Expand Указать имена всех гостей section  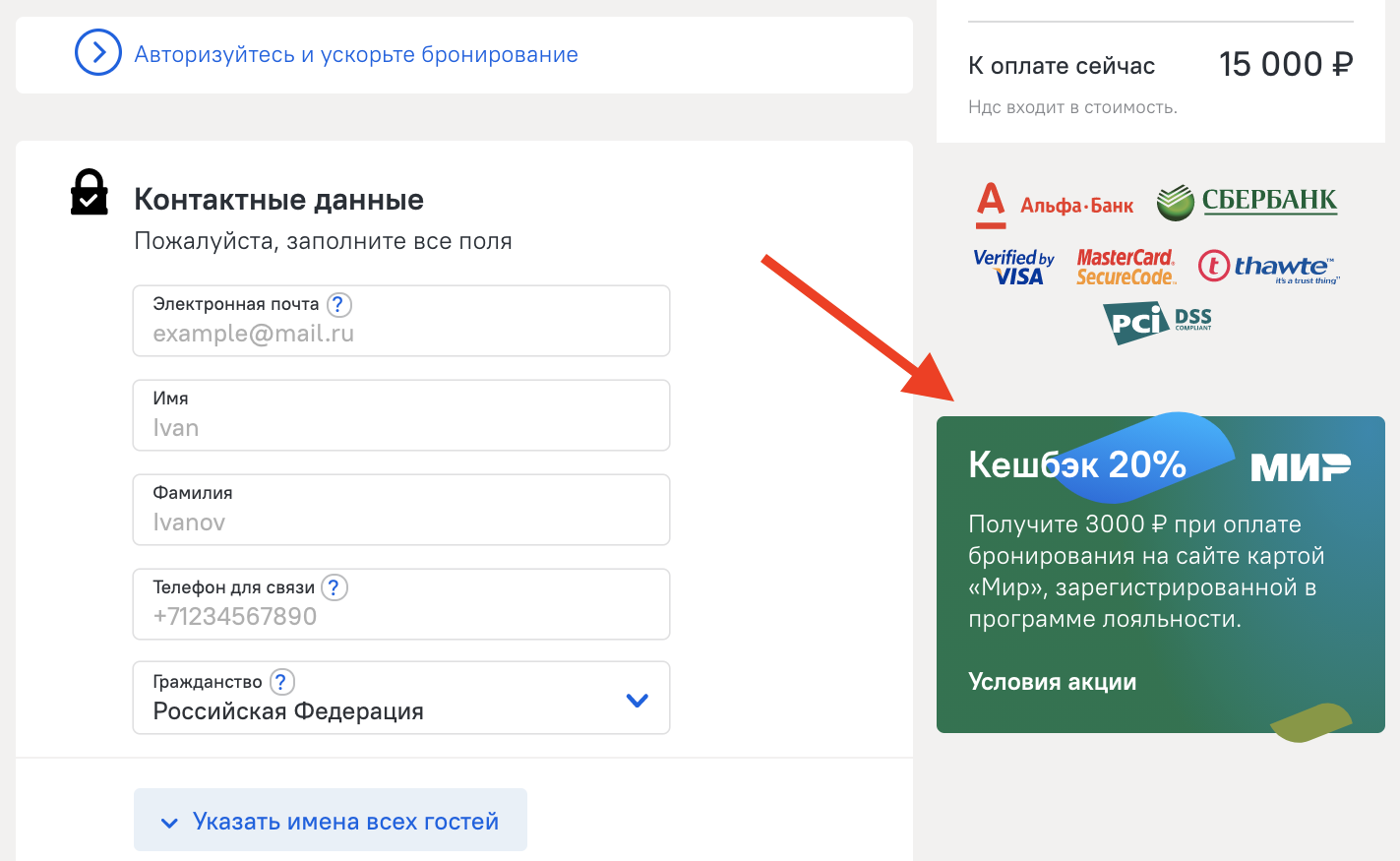point(331,821)
